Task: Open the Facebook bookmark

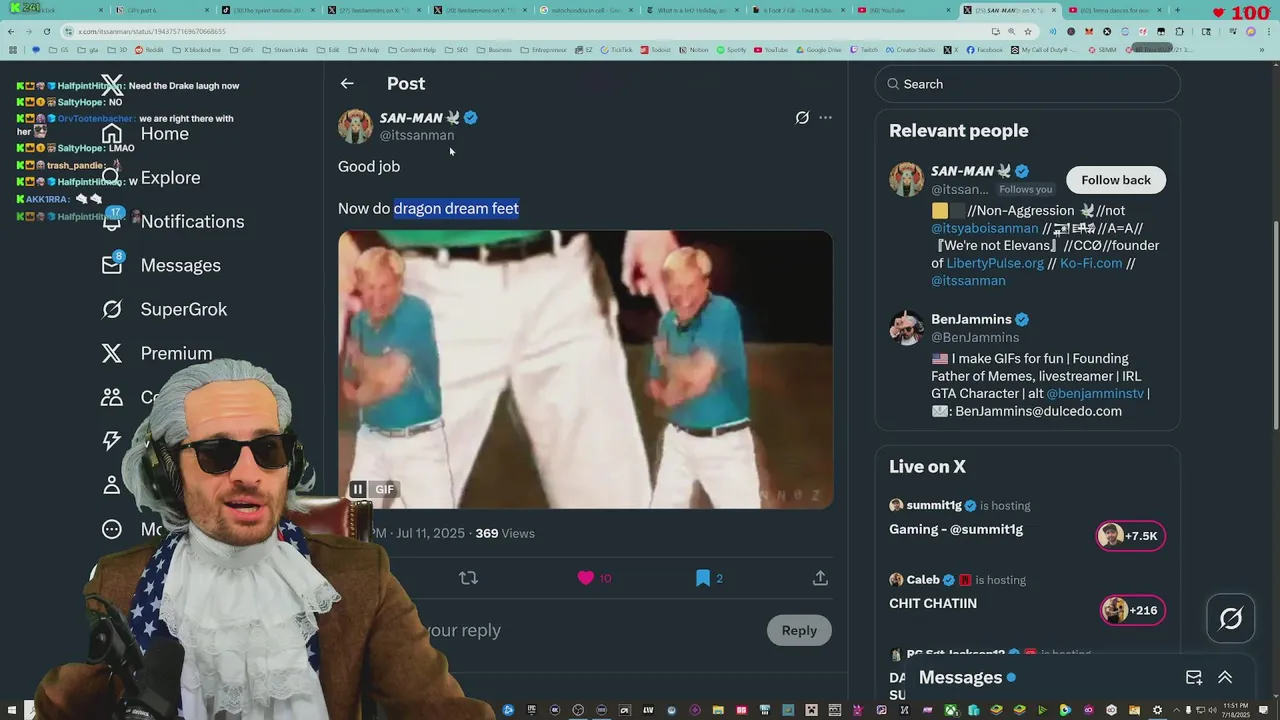Action: 984,50
